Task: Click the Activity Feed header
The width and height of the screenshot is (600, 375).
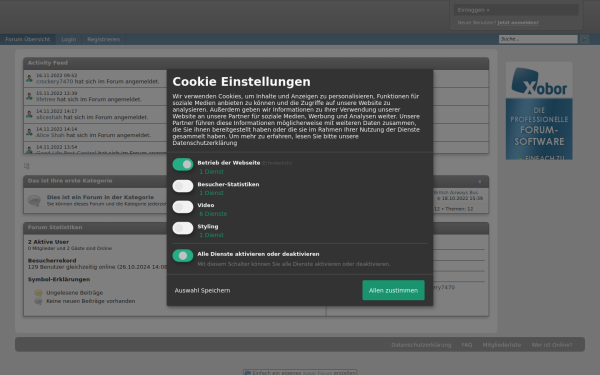Action: [256, 63]
